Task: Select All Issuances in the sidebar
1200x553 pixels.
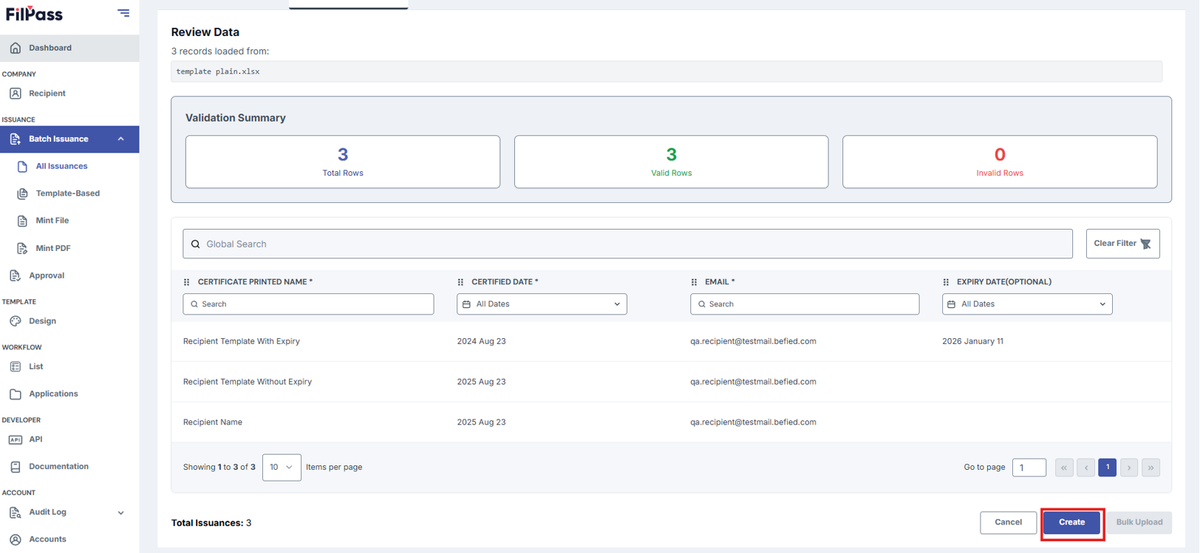Action: (x=61, y=166)
